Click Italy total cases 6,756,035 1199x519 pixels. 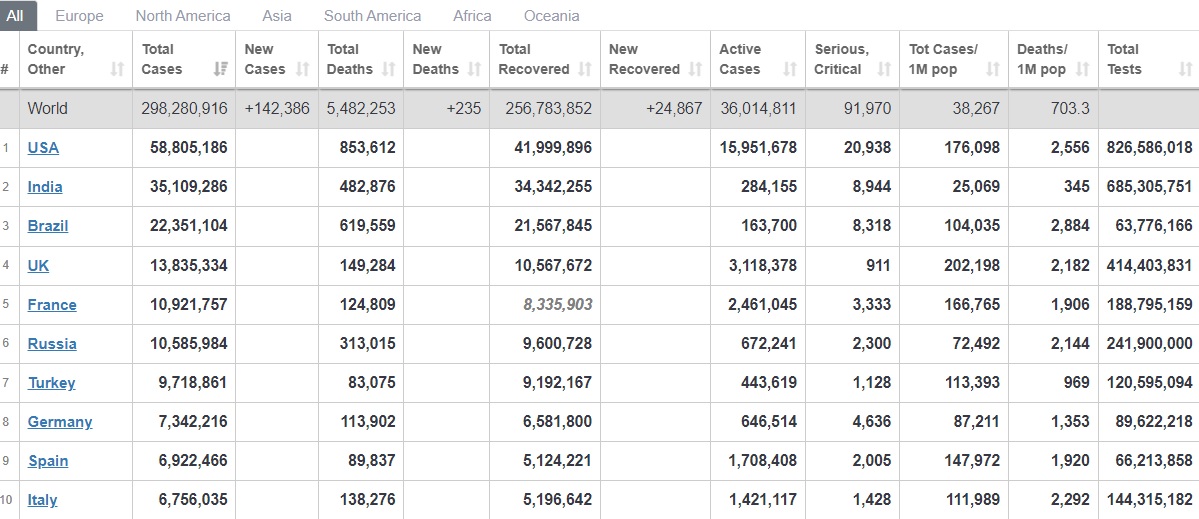click(193, 501)
